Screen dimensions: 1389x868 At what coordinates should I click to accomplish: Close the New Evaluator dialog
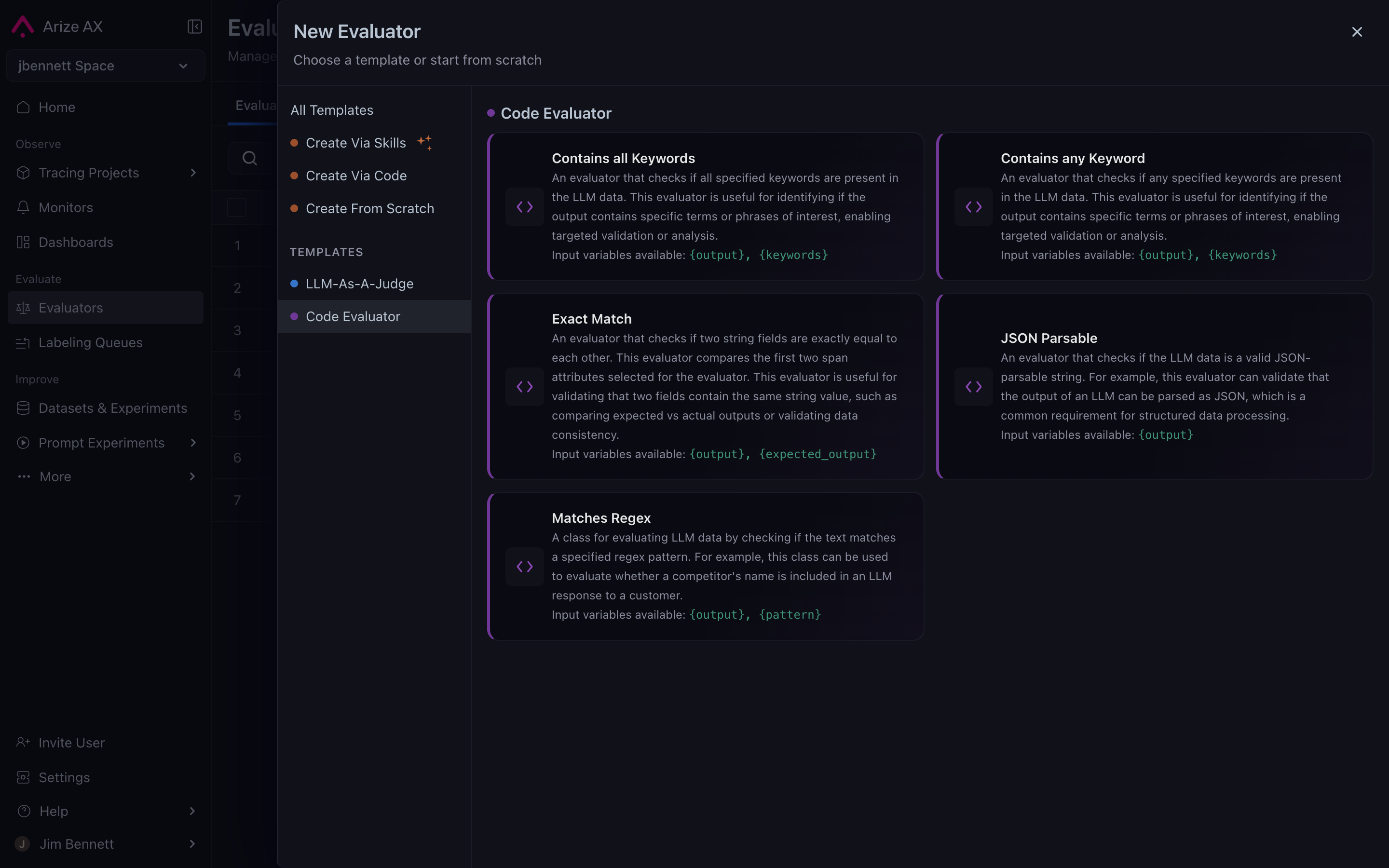pos(1357,31)
